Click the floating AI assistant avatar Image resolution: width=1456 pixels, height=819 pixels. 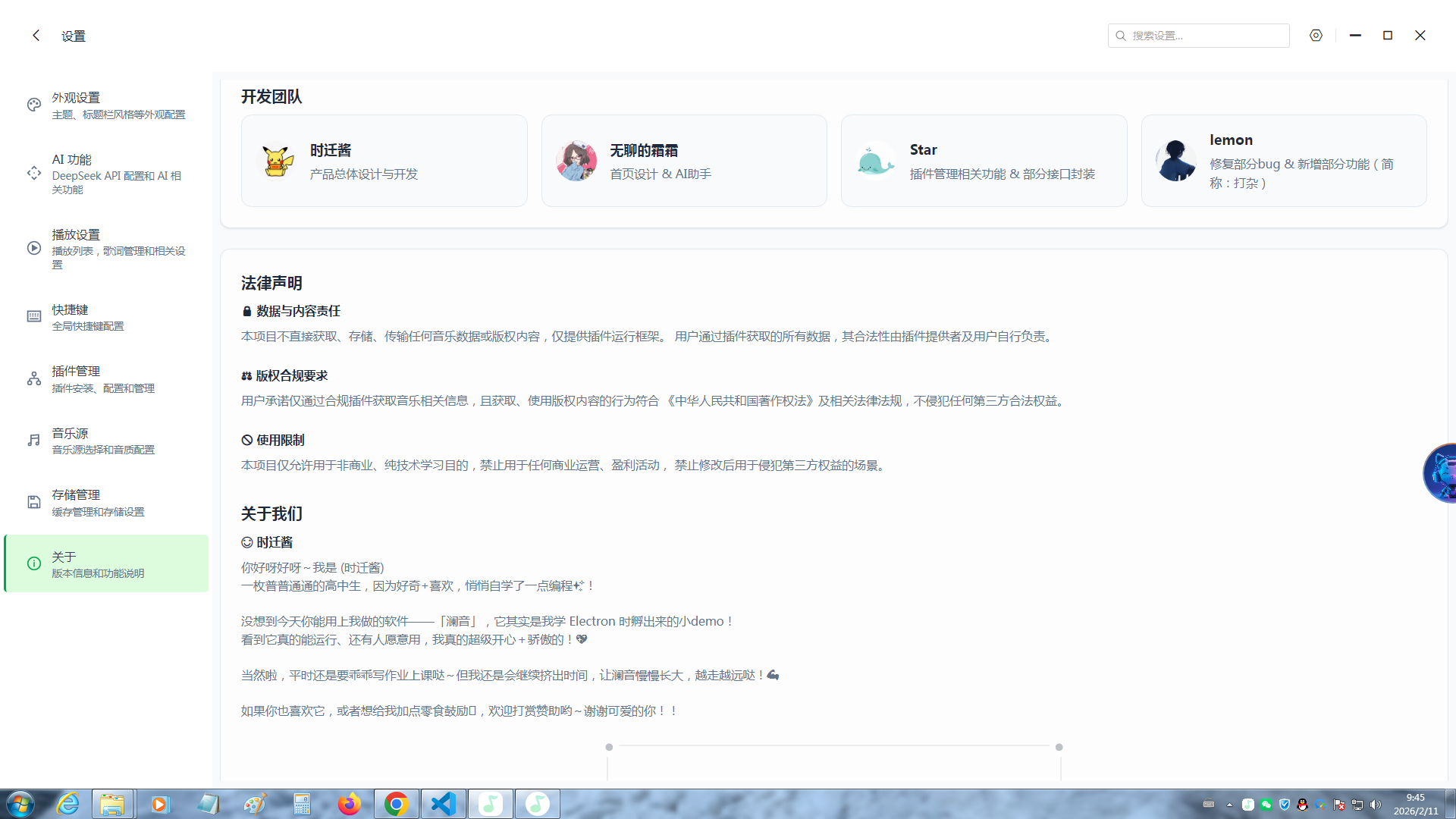point(1441,473)
